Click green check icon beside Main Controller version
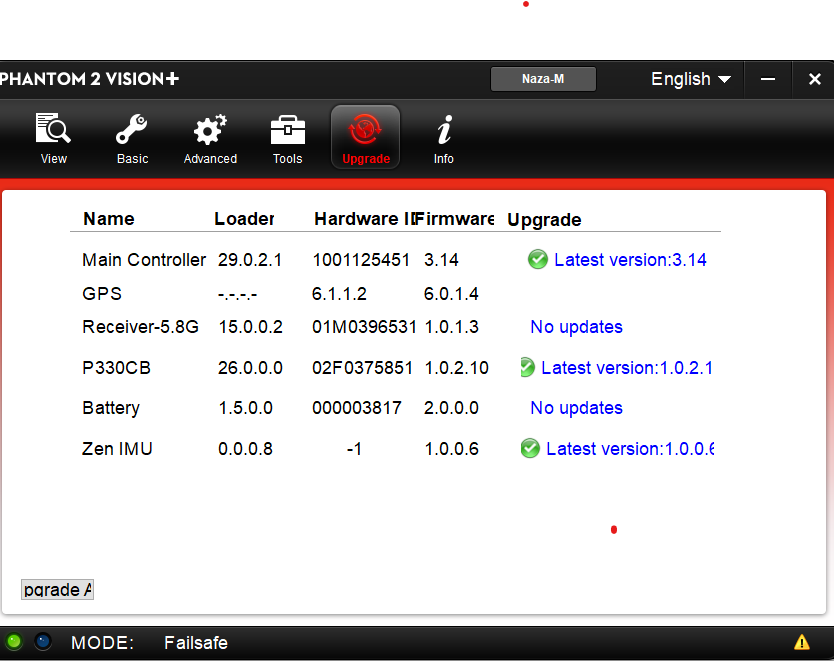The height and width of the screenshot is (661, 834). click(538, 260)
